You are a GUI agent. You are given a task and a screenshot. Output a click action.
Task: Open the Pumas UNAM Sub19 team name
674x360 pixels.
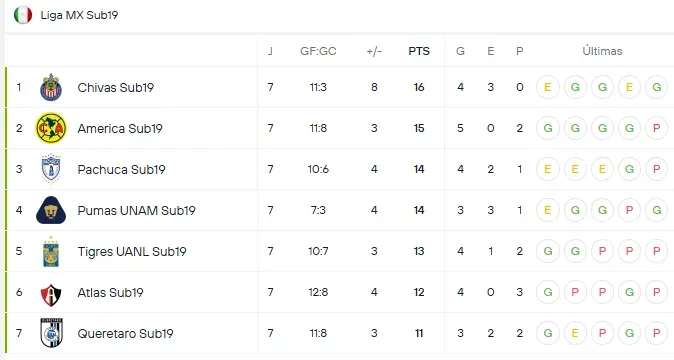tap(136, 211)
